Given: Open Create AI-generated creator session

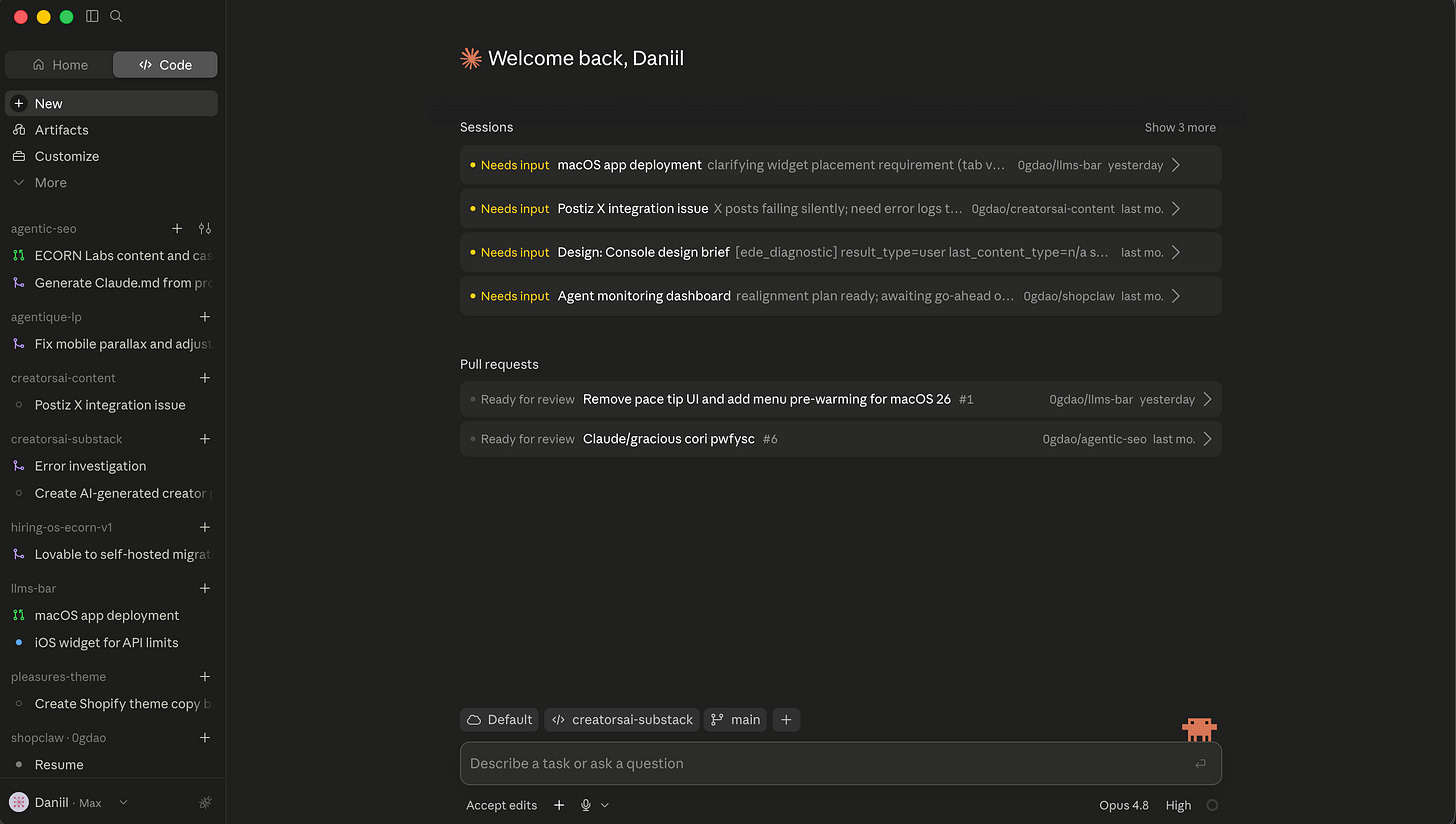Looking at the screenshot, I should tap(111, 493).
